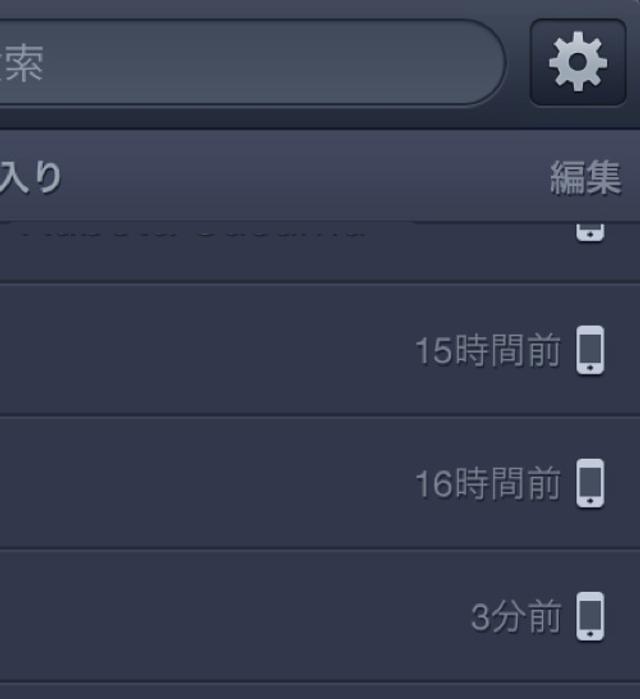Select the cut-off row below the 3分前 entry
The image size is (640, 699).
tap(320, 691)
